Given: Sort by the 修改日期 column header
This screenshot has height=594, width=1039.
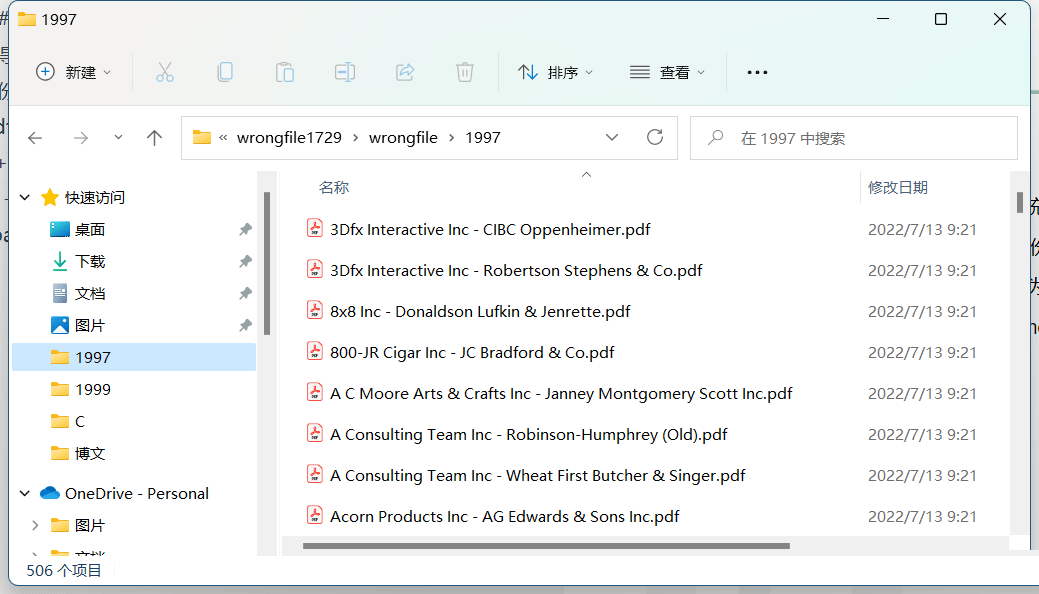Looking at the screenshot, I should pos(898,188).
